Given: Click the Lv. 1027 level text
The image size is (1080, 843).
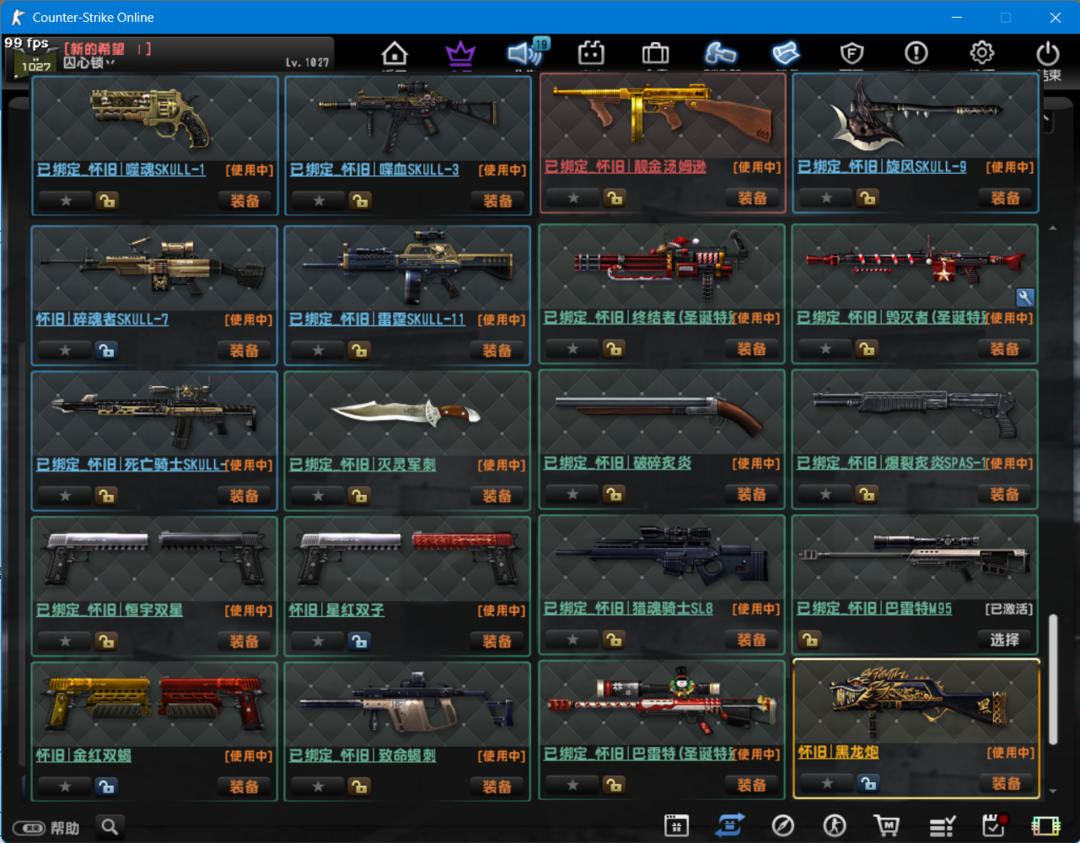Looking at the screenshot, I should point(307,63).
